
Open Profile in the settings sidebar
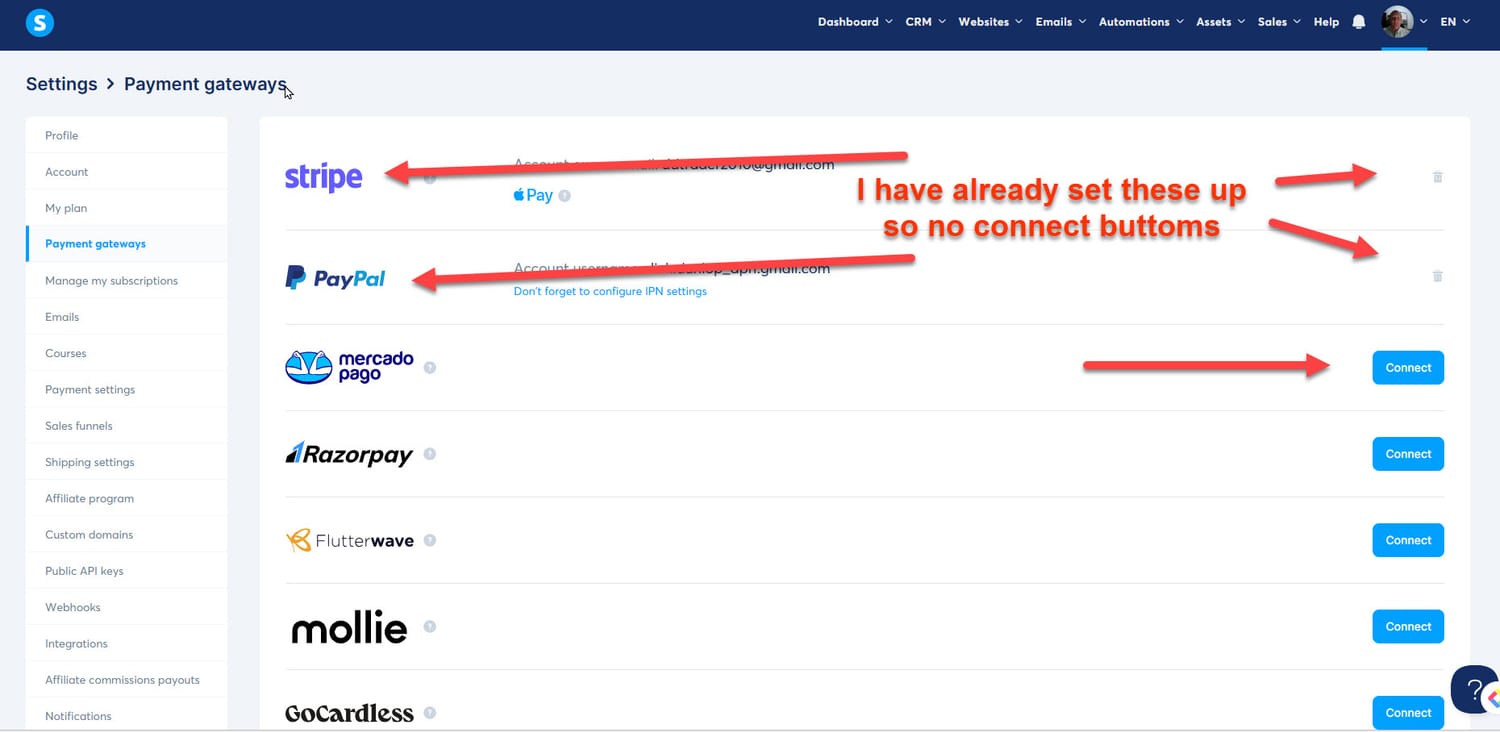click(127, 136)
